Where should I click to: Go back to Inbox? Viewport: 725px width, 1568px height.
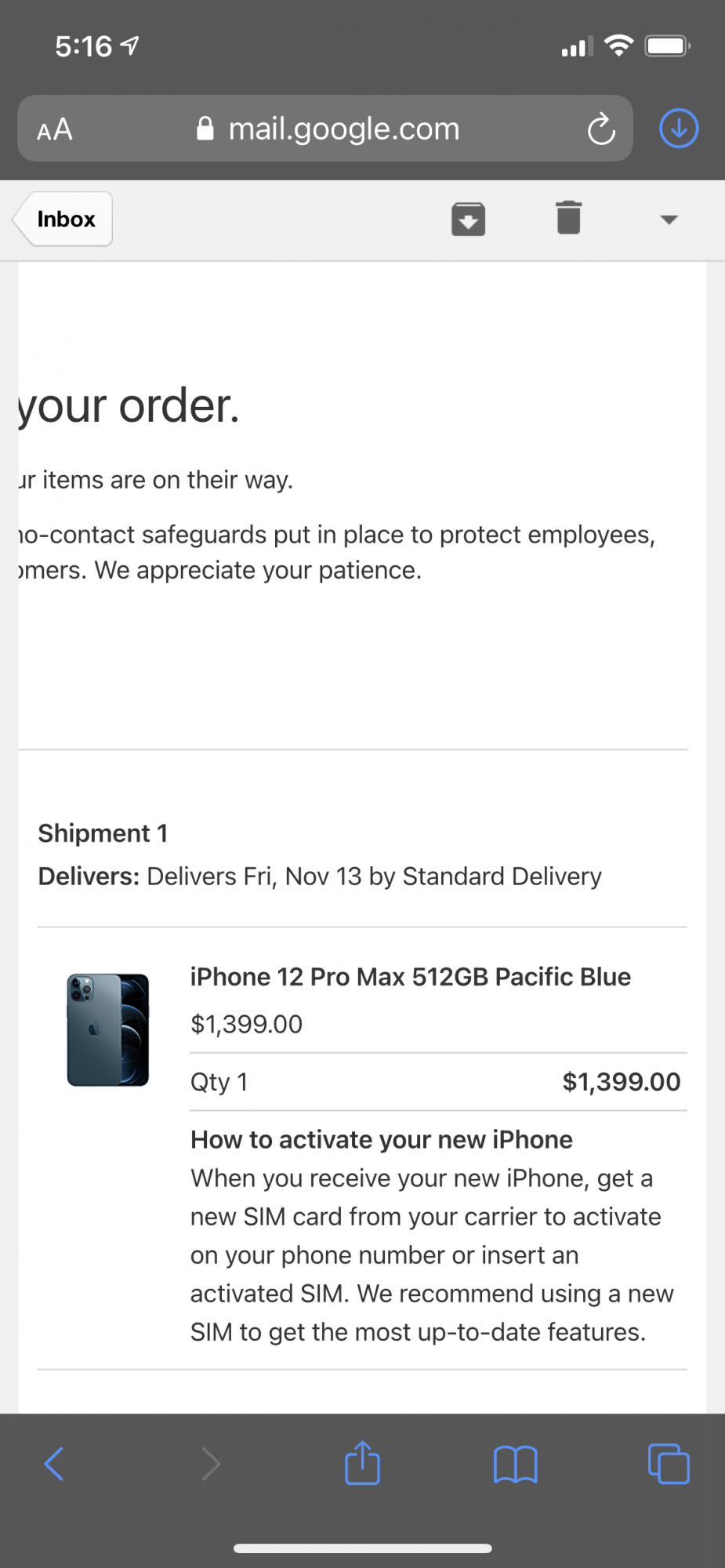point(64,219)
